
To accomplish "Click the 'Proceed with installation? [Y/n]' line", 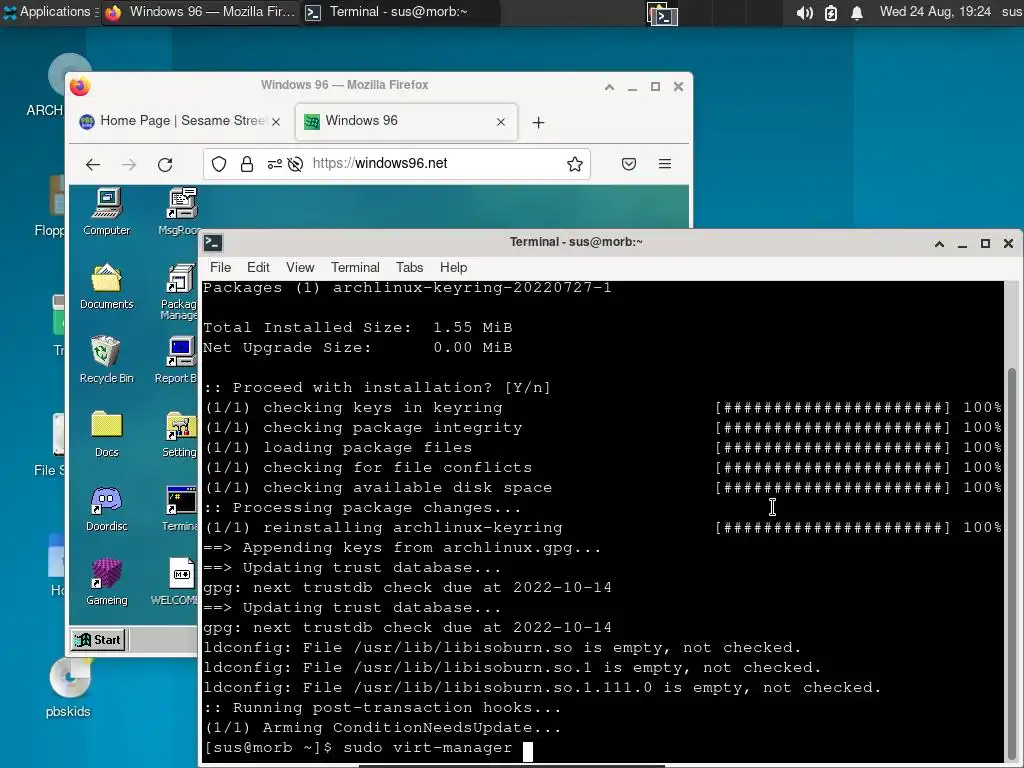I will (x=377, y=388).
